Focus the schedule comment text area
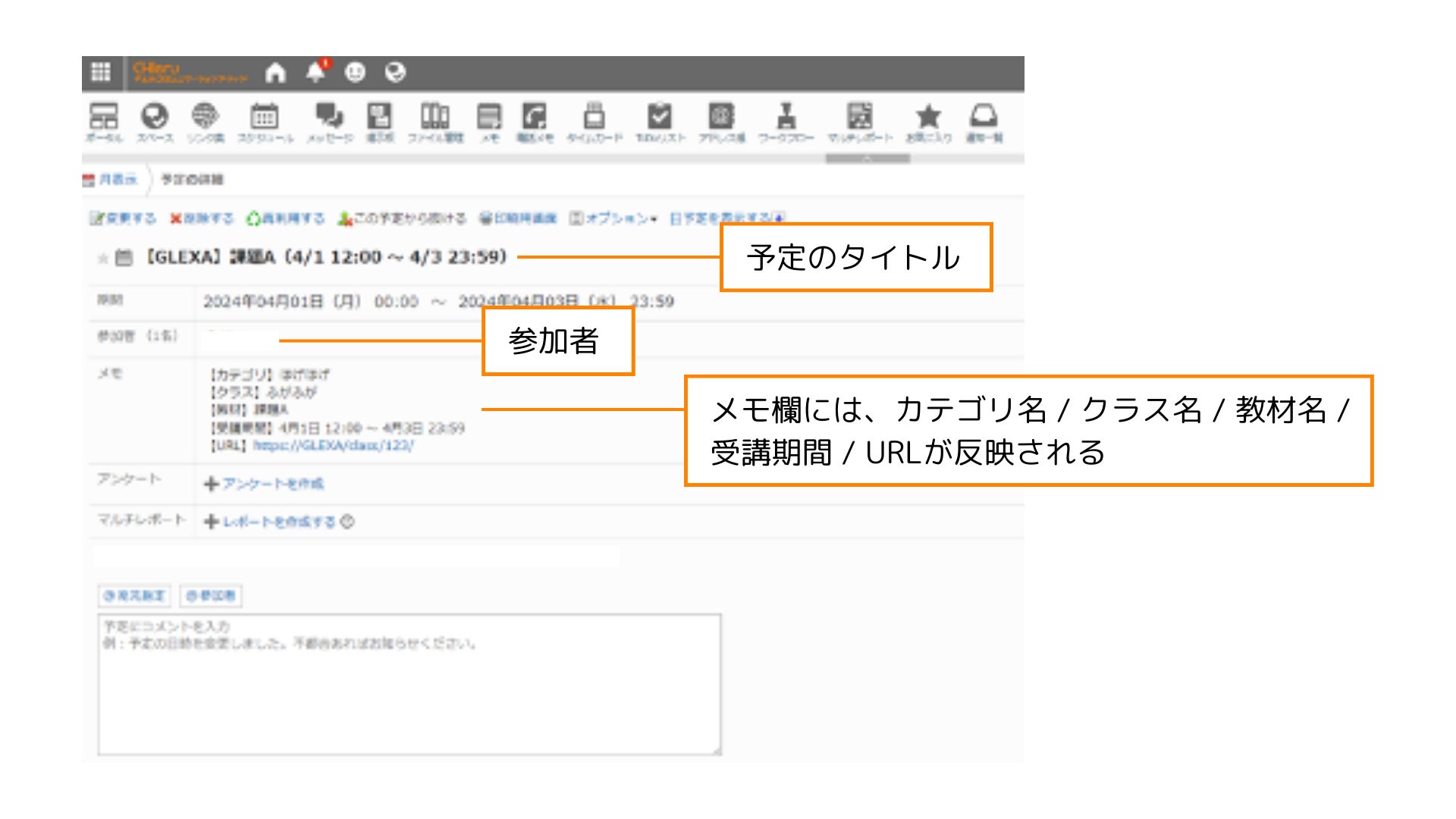This screenshot has width=1456, height=819. tap(409, 685)
